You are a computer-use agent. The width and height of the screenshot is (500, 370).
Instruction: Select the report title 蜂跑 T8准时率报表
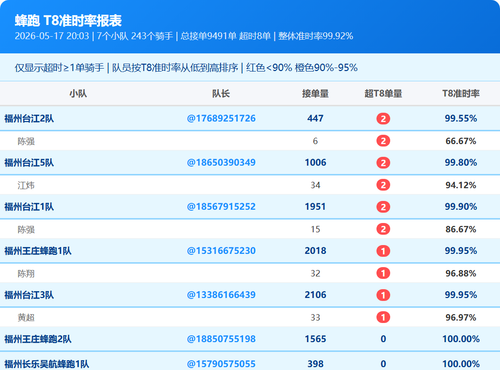(x=68, y=21)
